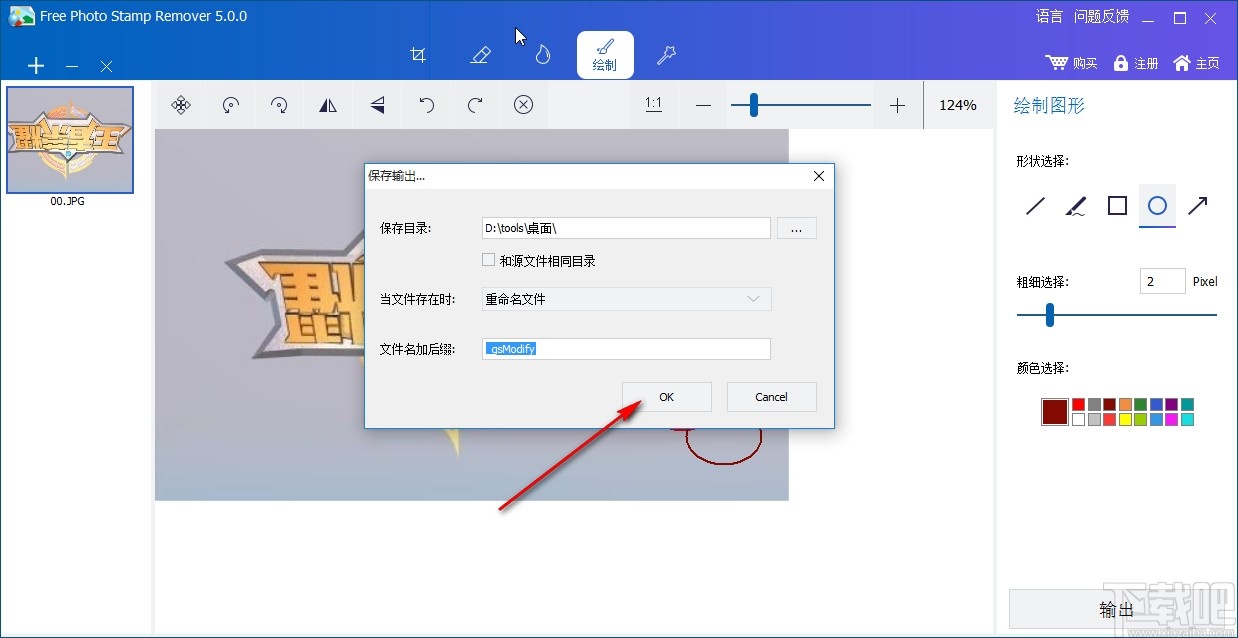Click the 1:1 zoom reset icon
Screen dimensions: 1238x638
pos(653,104)
